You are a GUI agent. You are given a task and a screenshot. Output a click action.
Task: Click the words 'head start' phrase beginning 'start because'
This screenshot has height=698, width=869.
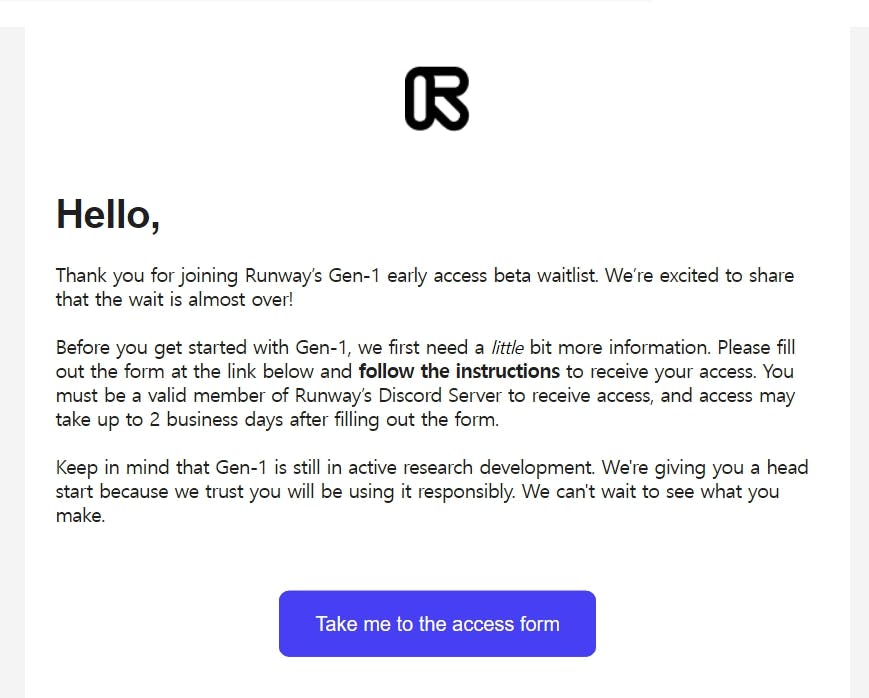pos(112,492)
